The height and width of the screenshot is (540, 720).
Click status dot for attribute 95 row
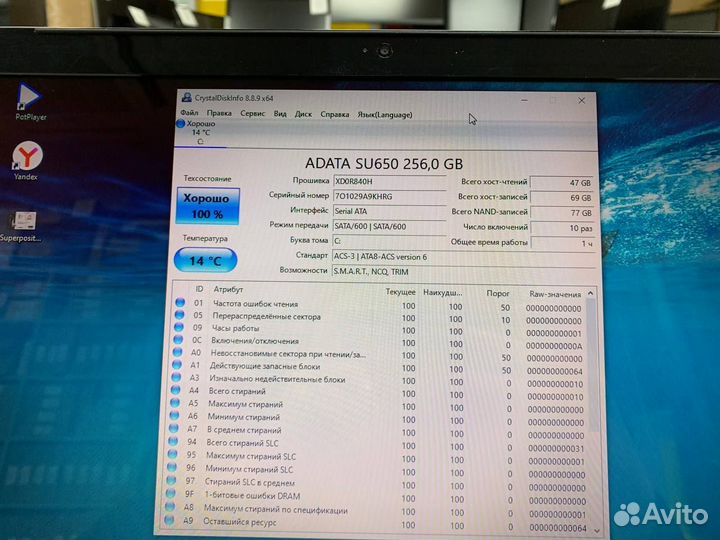coord(172,454)
